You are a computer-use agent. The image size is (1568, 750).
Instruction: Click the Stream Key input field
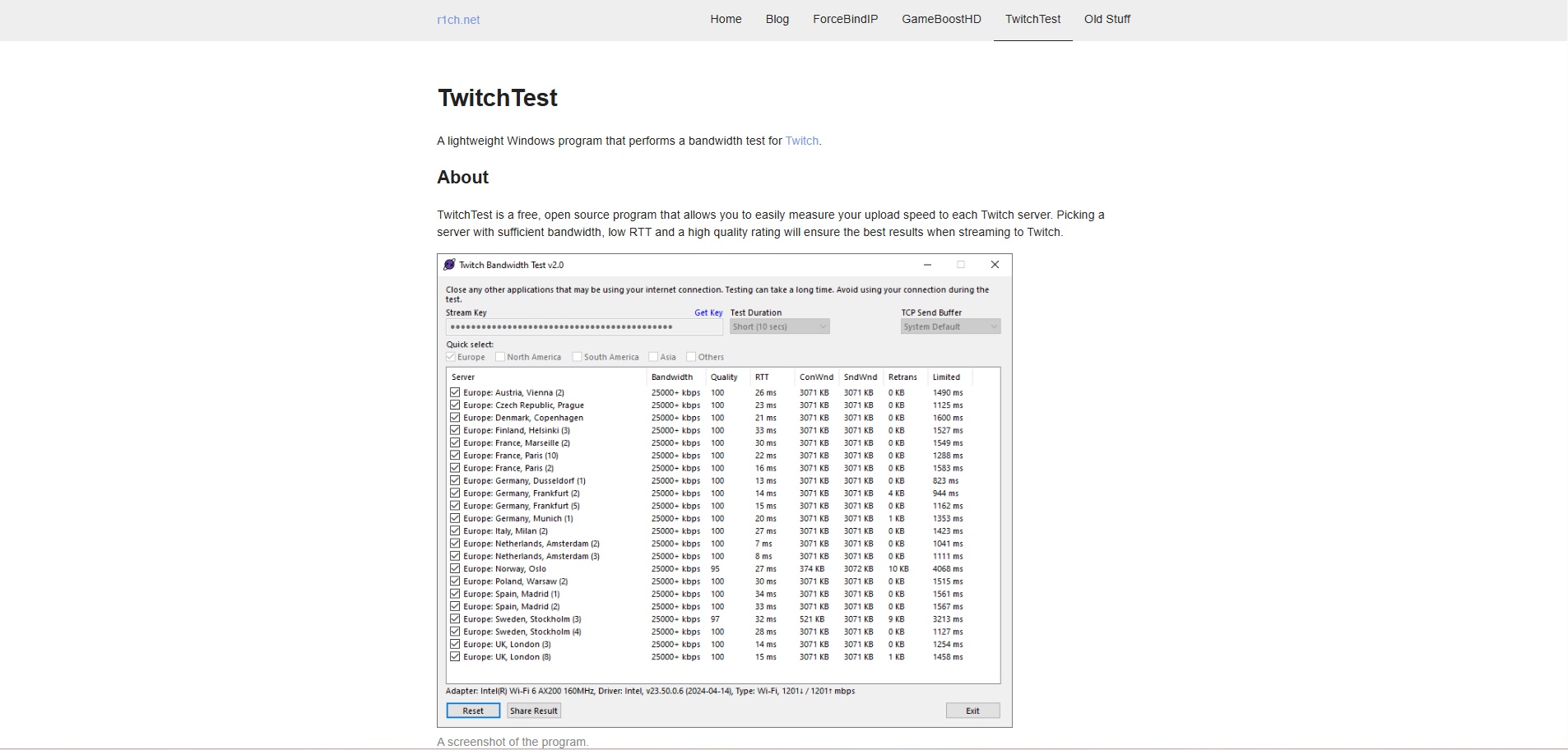click(584, 326)
